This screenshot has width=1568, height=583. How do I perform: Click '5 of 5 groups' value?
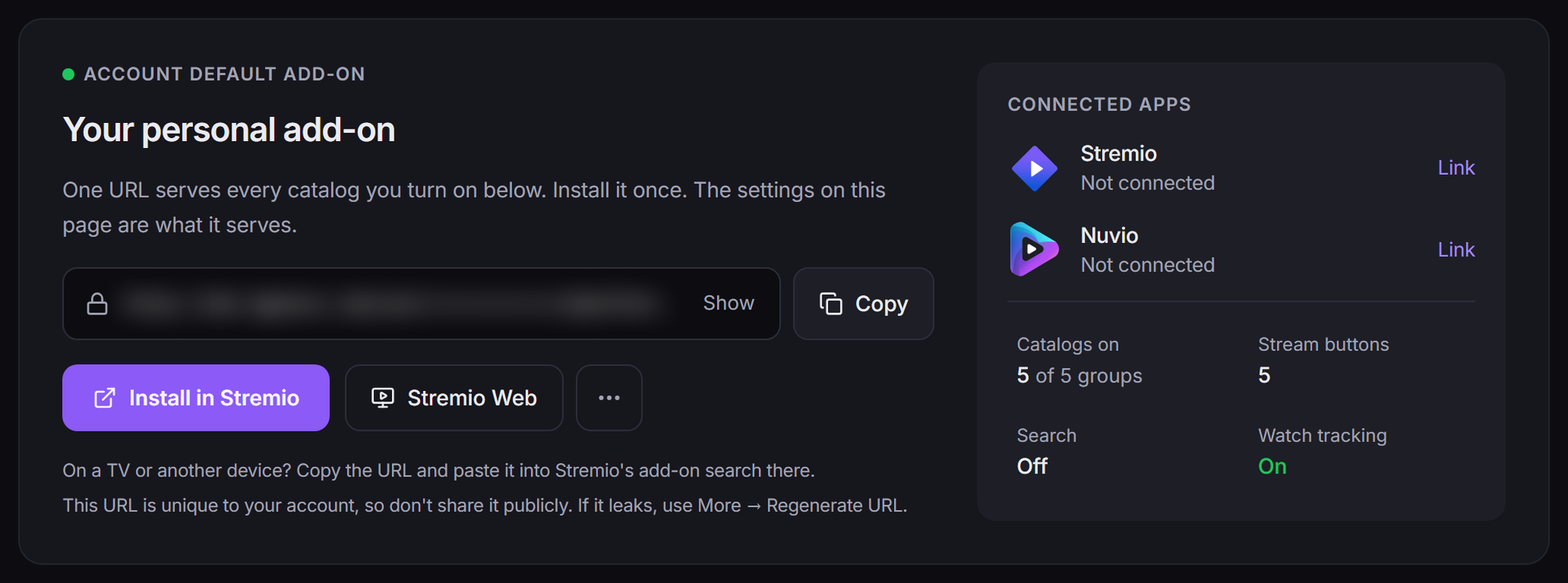(x=1080, y=376)
